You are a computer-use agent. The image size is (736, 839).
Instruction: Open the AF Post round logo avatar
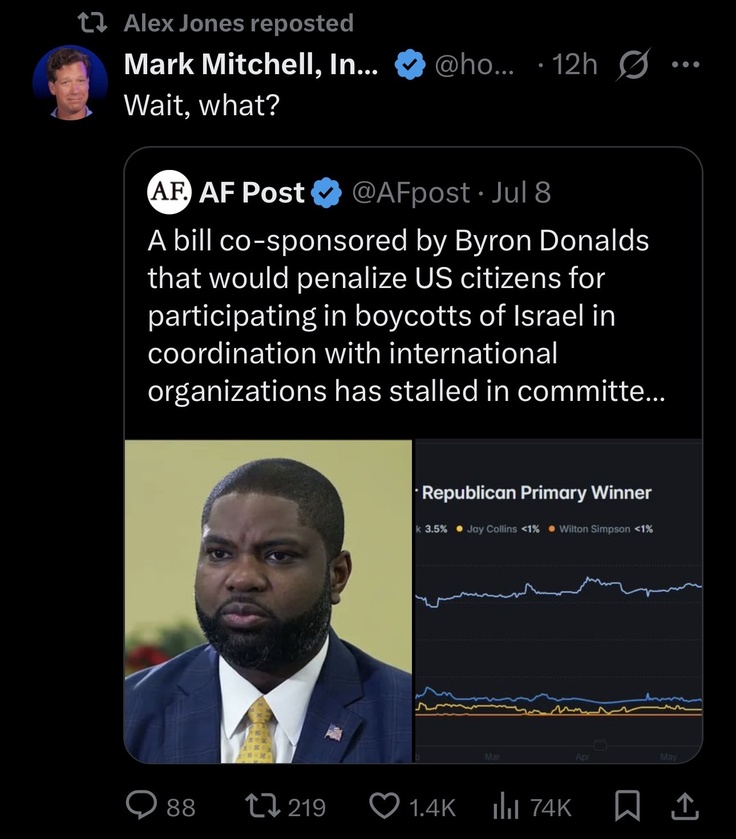point(169,192)
